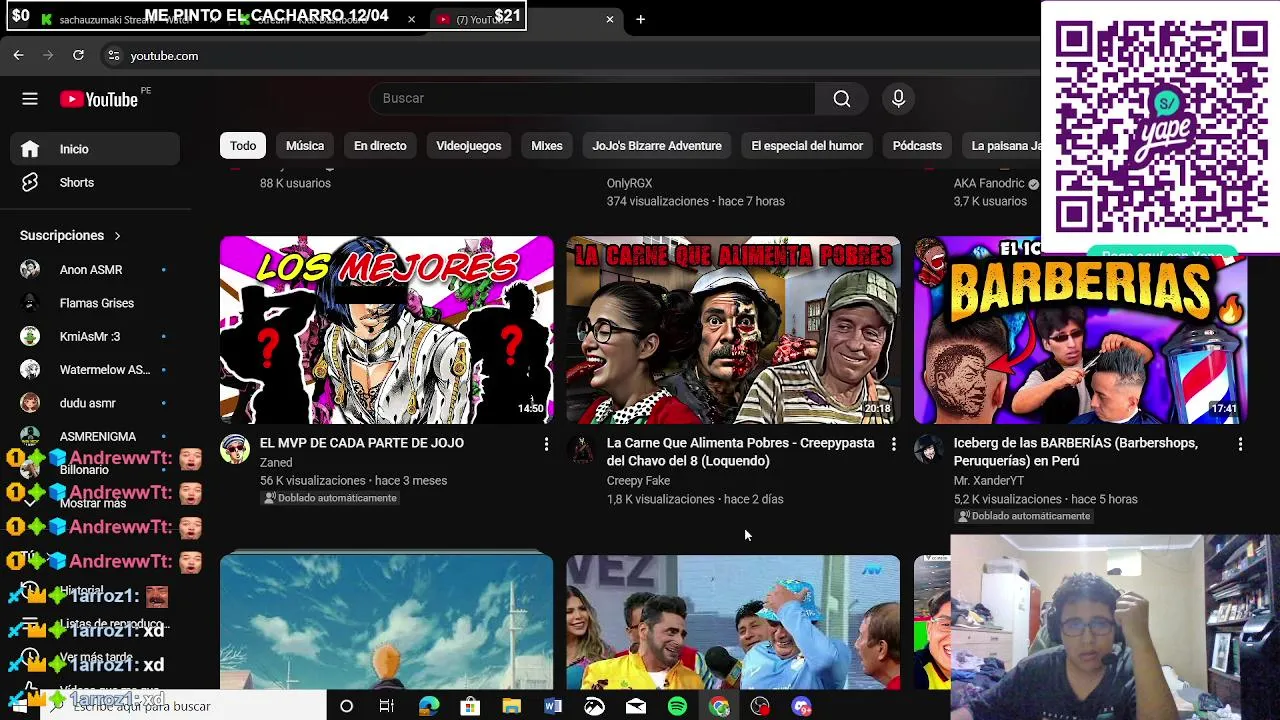This screenshot has height=720, width=1280.
Task: Launch Microsoft Edge from taskbar
Action: [x=428, y=706]
